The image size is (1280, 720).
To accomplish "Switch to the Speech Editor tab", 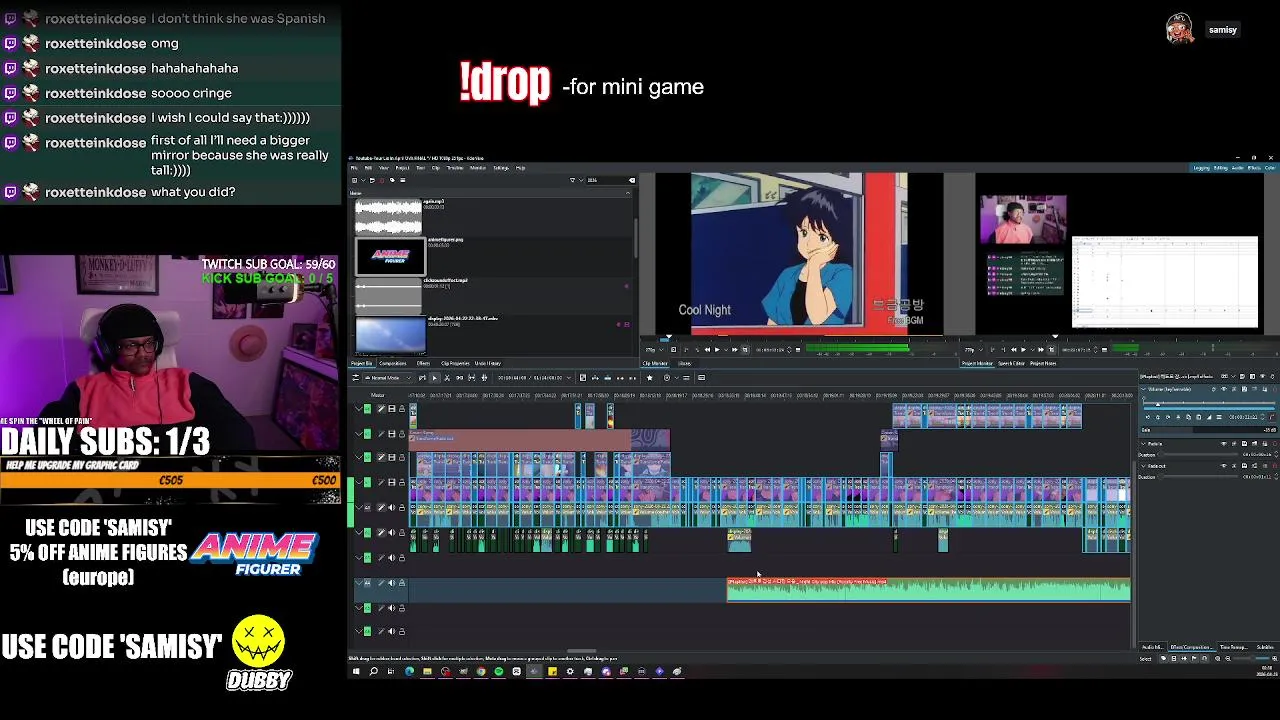I will 1011,363.
